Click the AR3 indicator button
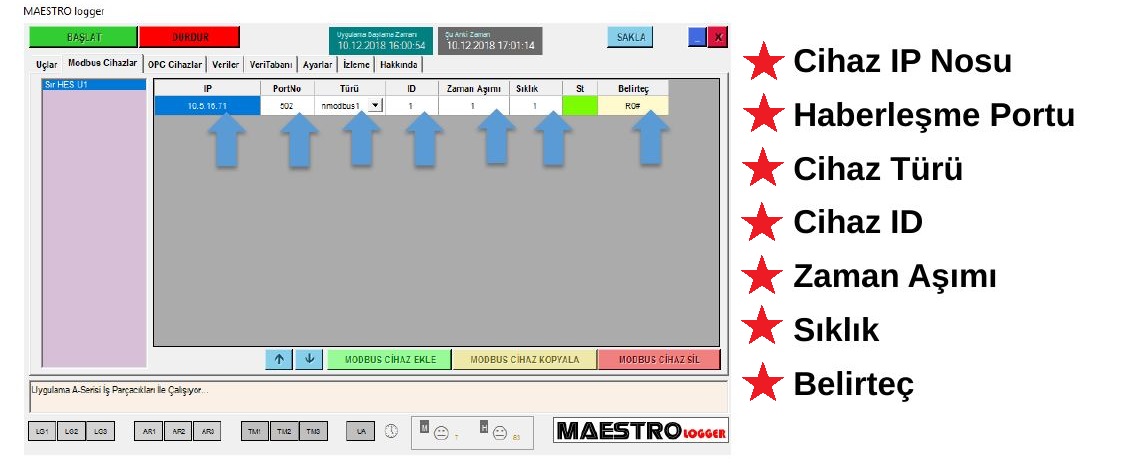Image resolution: width=1134 pixels, height=475 pixels. tap(207, 432)
